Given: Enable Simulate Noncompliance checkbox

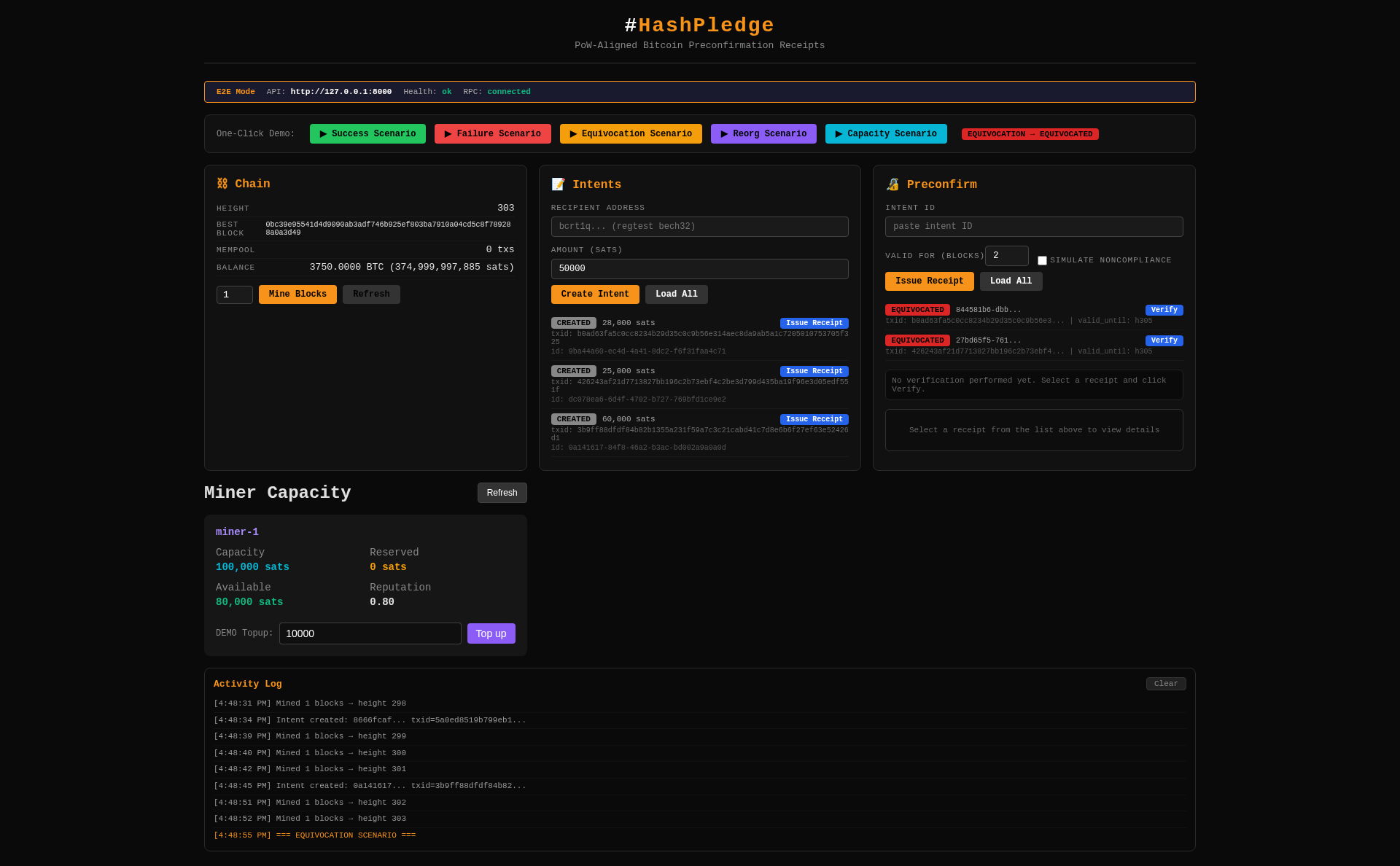Looking at the screenshot, I should 1042,261.
